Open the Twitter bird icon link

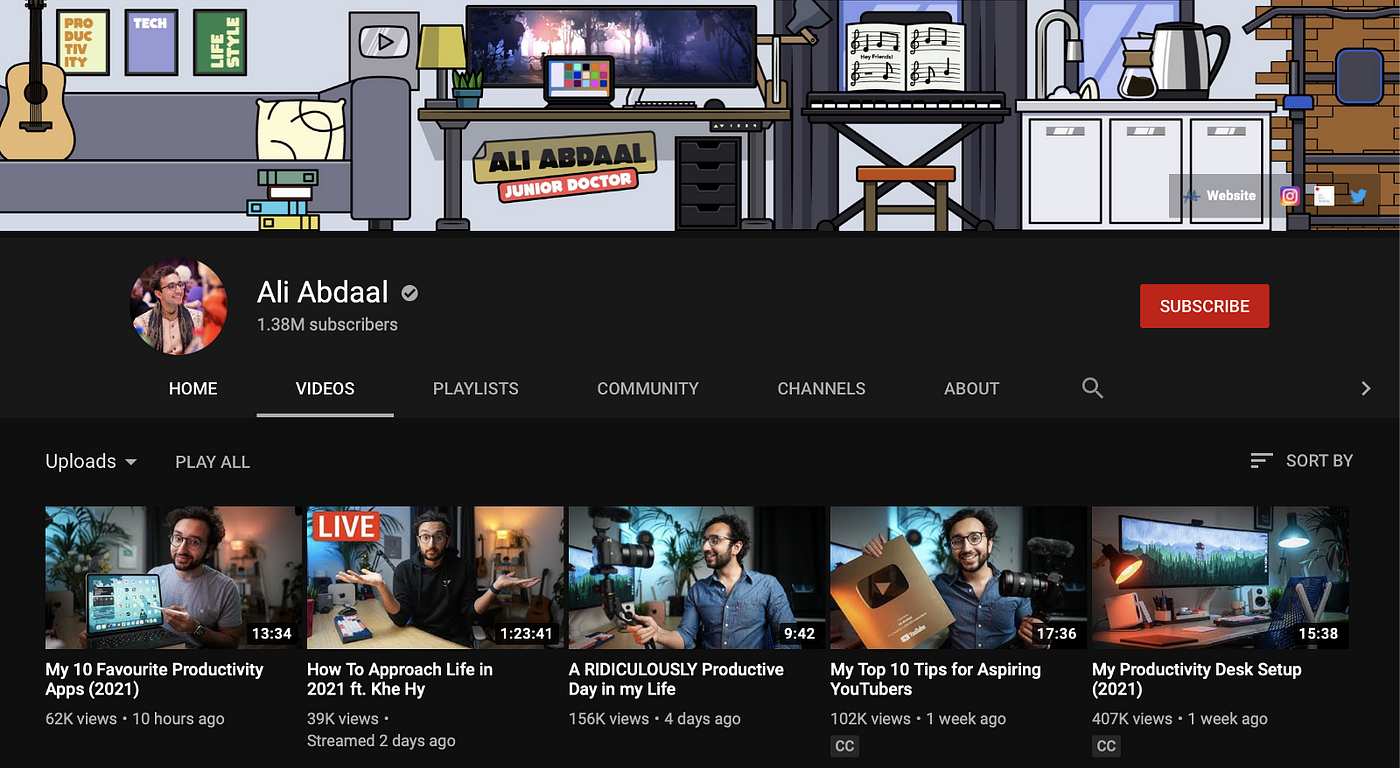[x=1358, y=196]
